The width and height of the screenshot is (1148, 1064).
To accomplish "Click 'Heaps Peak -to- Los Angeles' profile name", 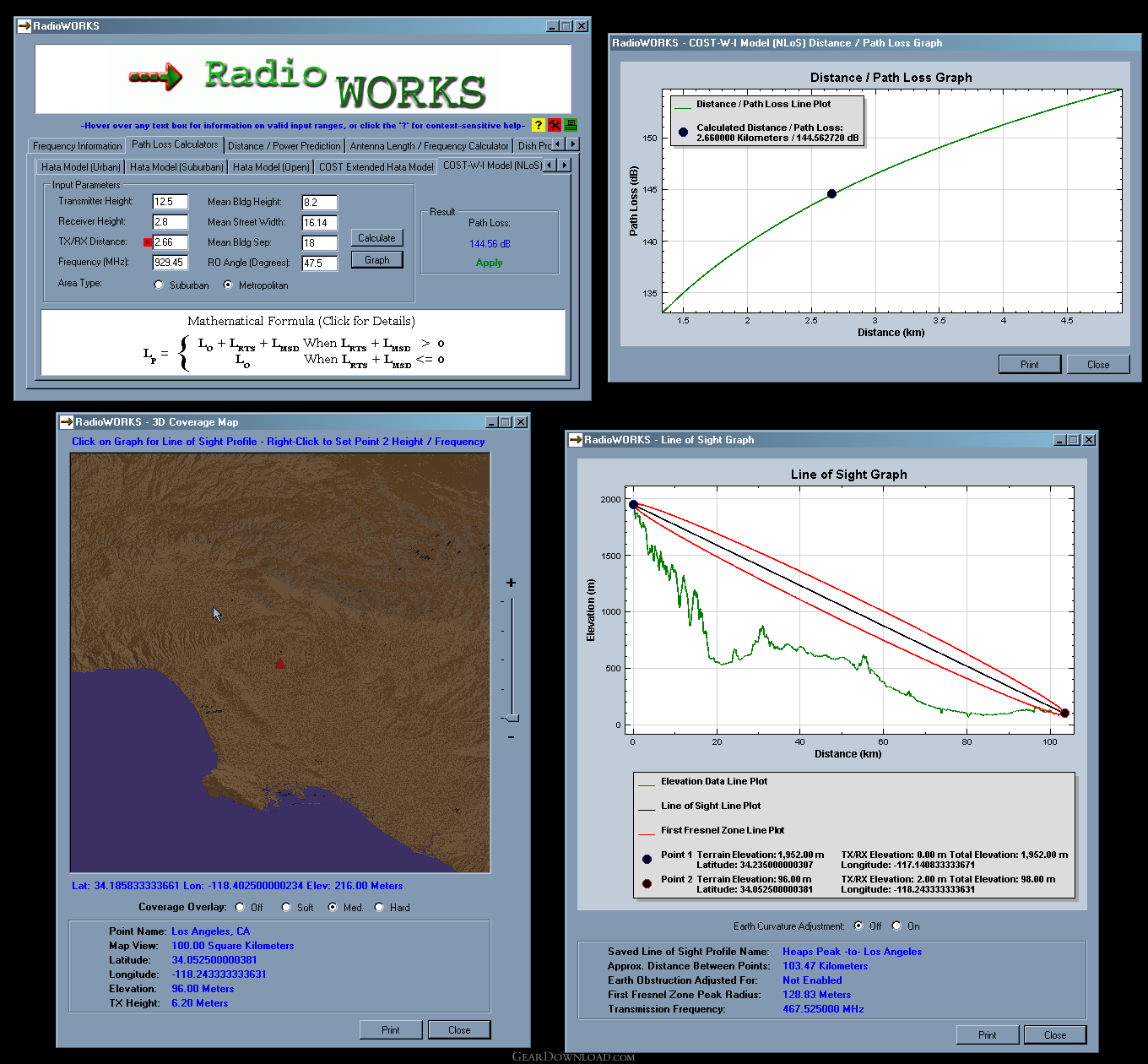I will coord(852,952).
